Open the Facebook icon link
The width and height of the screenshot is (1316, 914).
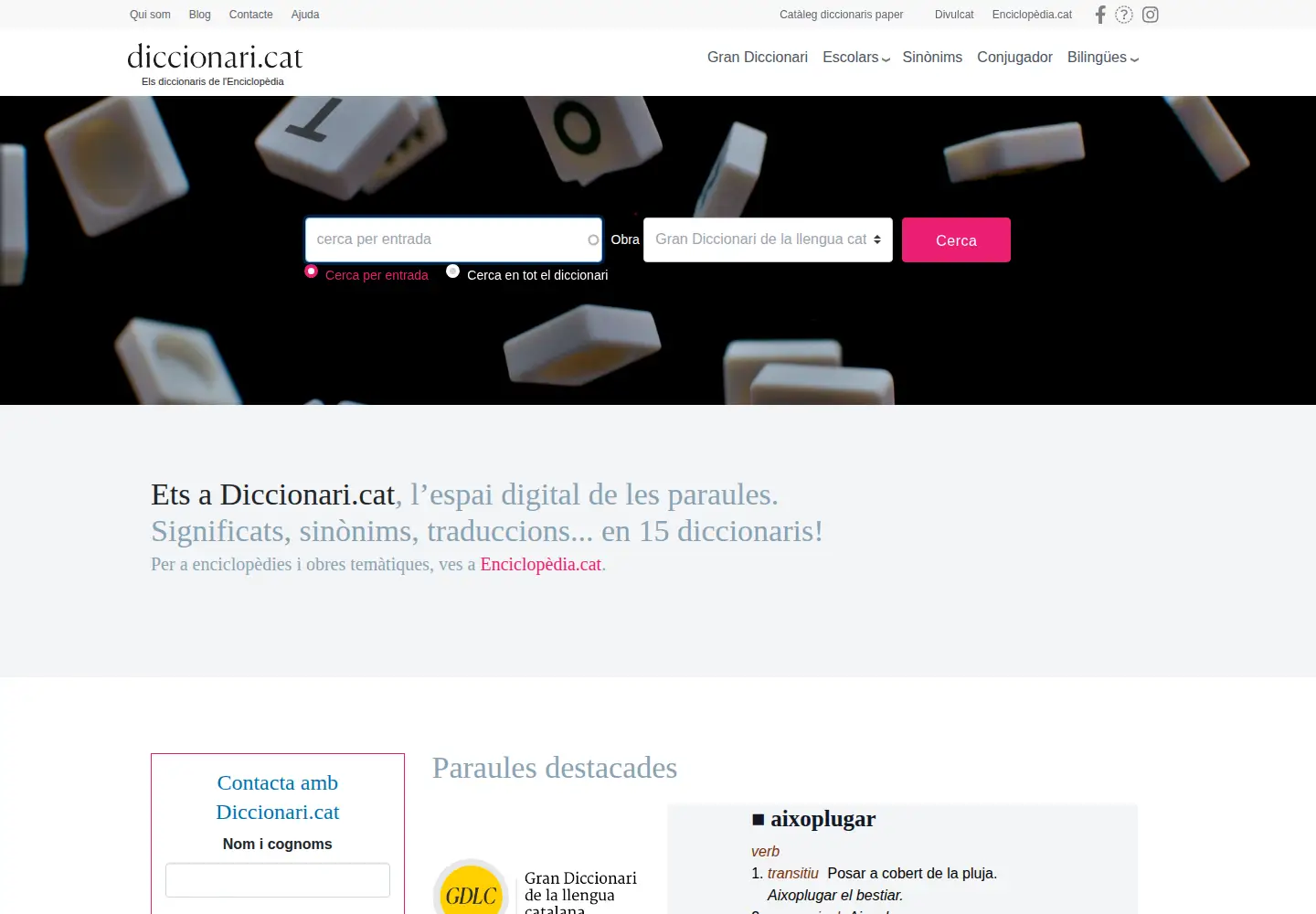pyautogui.click(x=1100, y=15)
